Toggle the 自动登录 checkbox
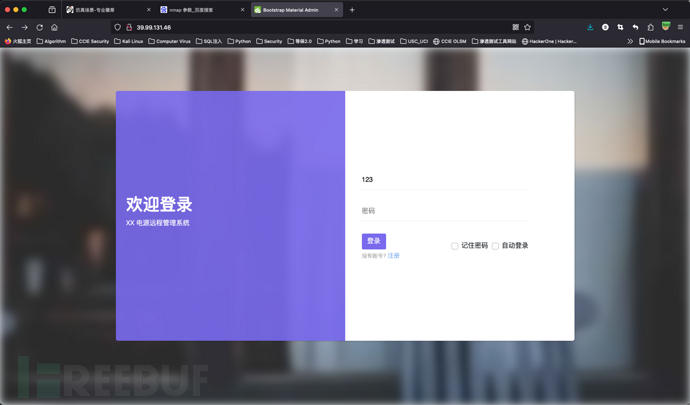 tap(495, 246)
